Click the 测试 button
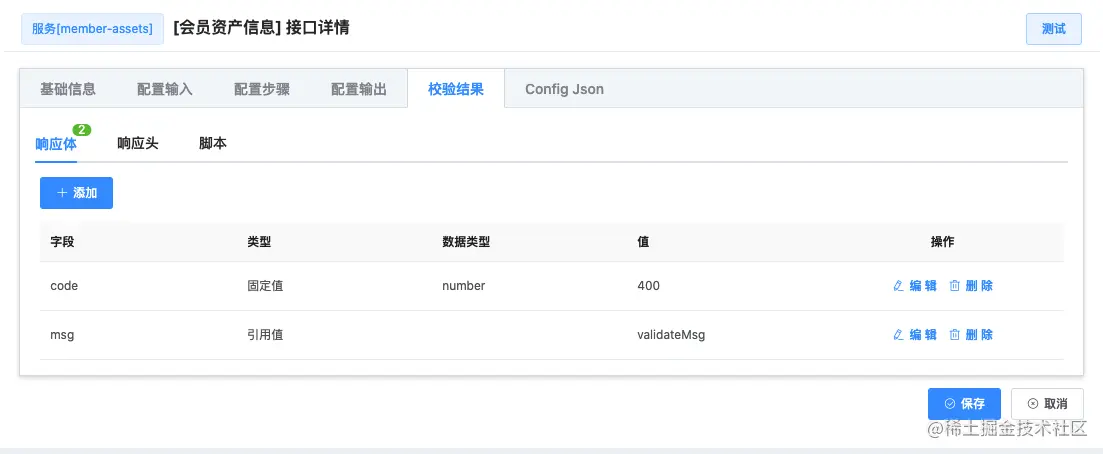 pos(1054,29)
